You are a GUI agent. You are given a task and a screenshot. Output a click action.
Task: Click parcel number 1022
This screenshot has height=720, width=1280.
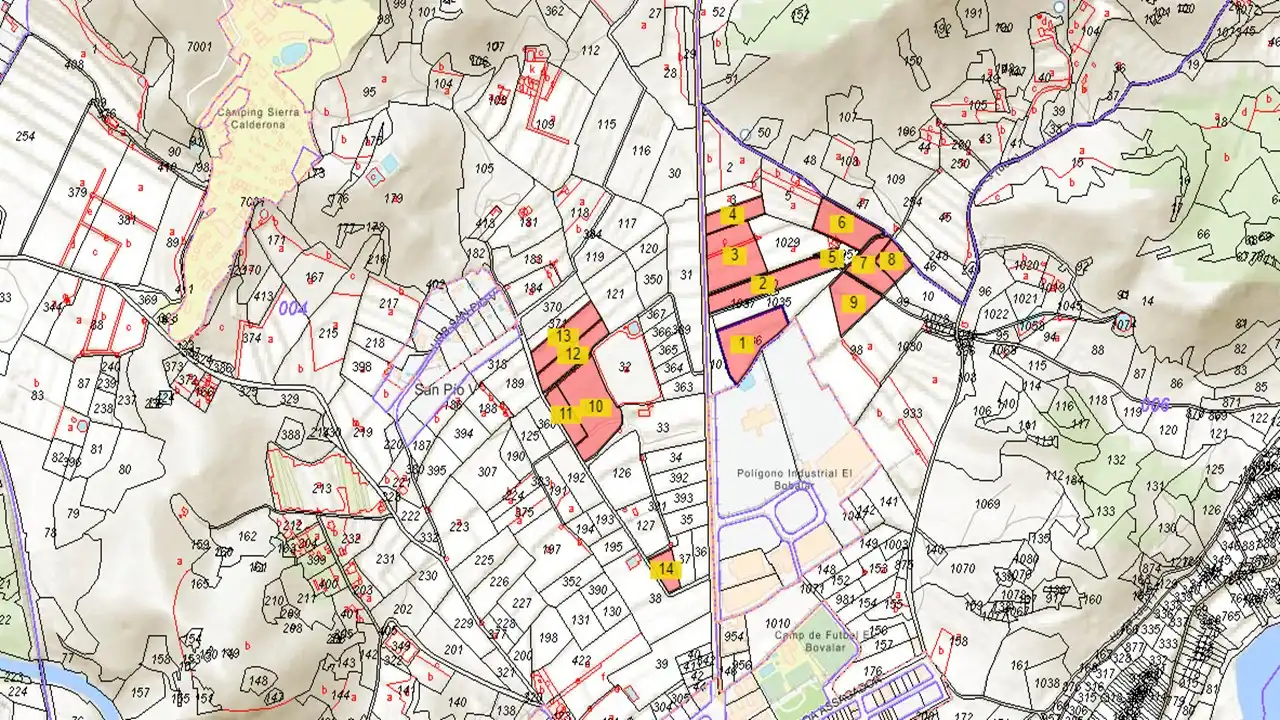click(995, 315)
